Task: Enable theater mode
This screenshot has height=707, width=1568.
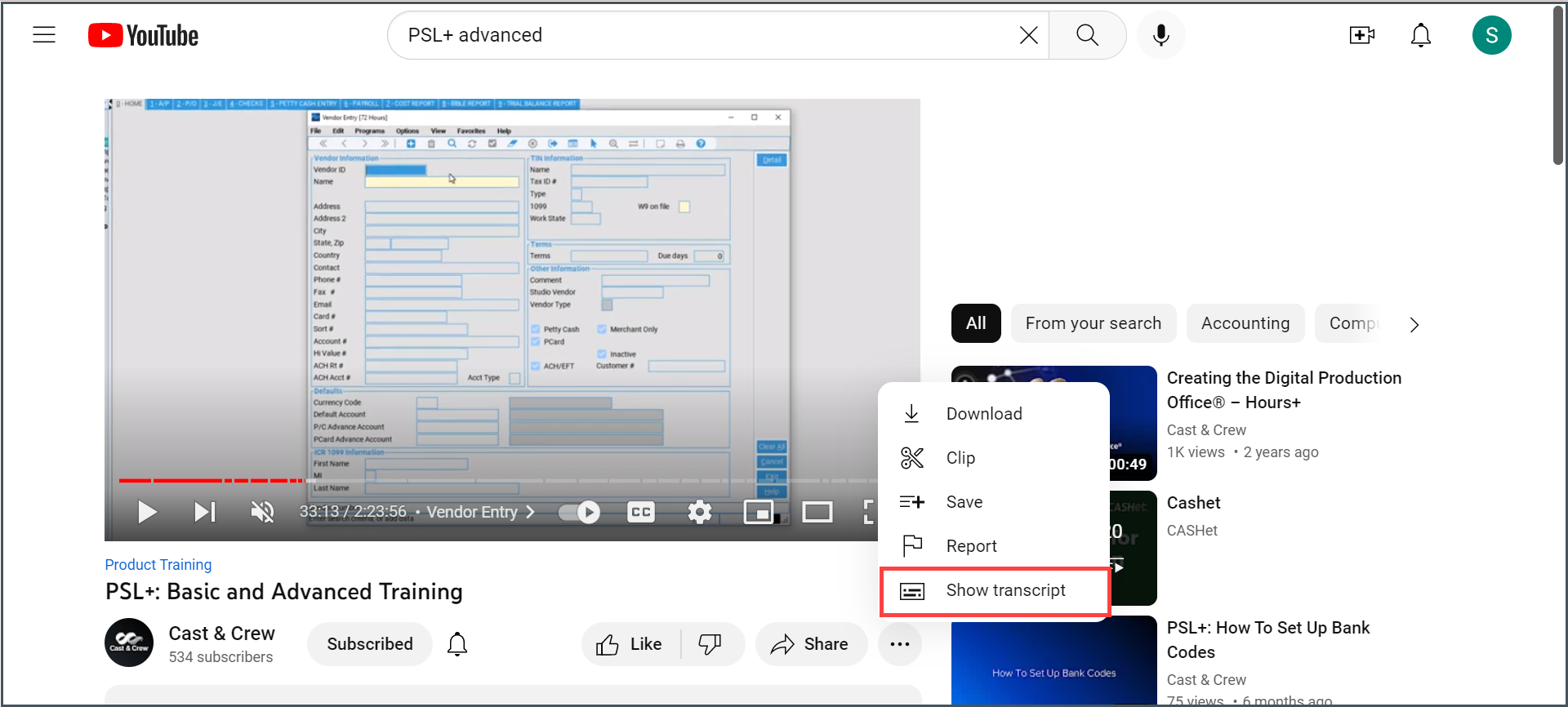Action: click(x=817, y=512)
